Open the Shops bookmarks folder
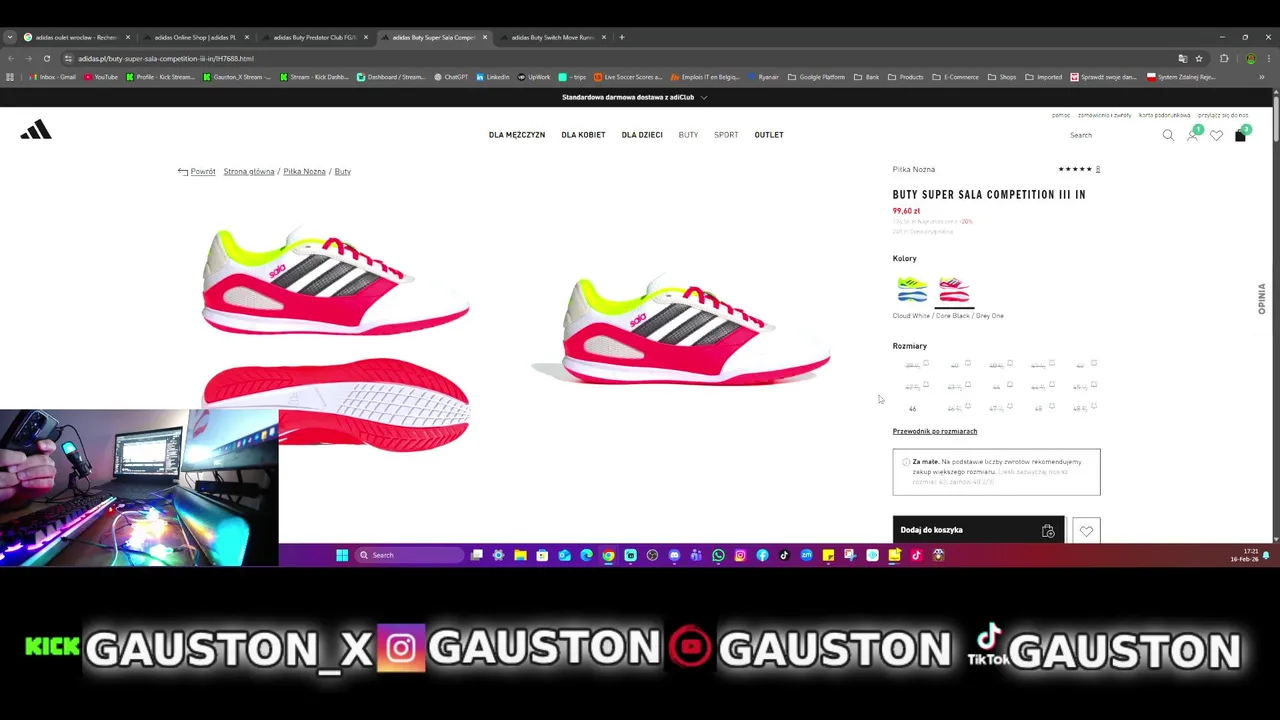Screen dimensions: 1280x720 pyautogui.click(x=1002, y=77)
